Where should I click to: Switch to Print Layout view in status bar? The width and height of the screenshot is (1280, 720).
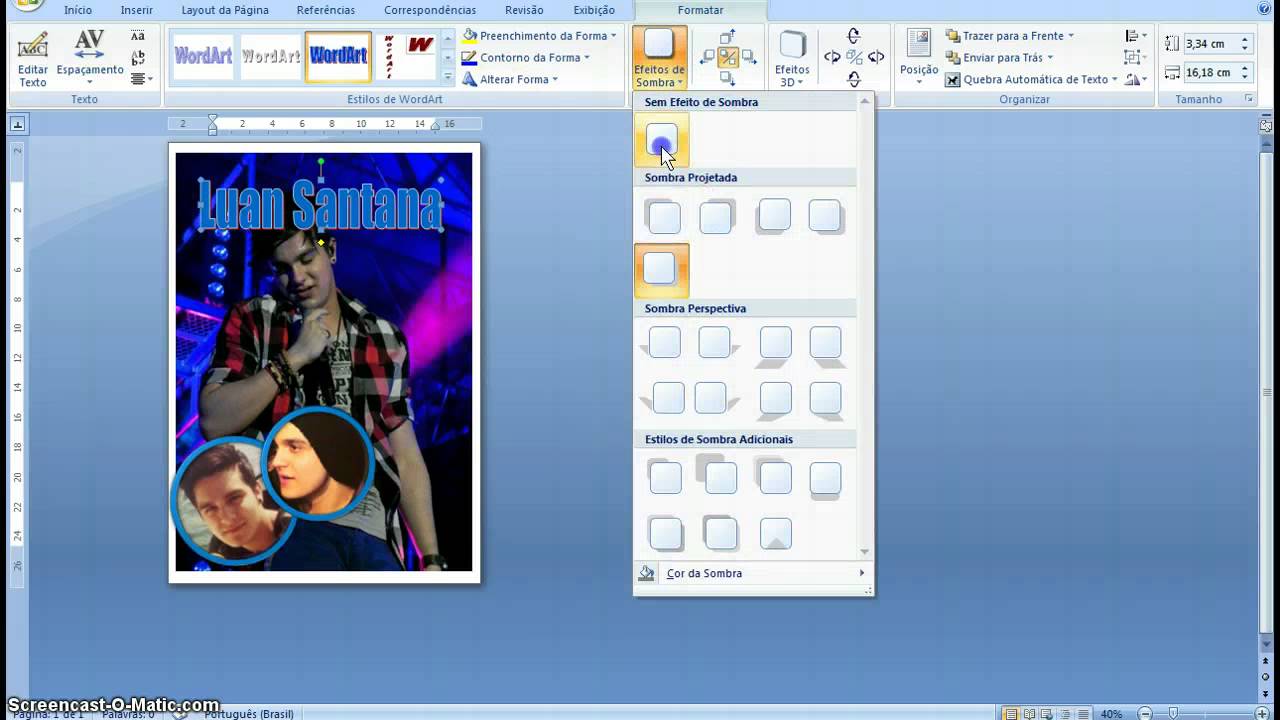1012,714
